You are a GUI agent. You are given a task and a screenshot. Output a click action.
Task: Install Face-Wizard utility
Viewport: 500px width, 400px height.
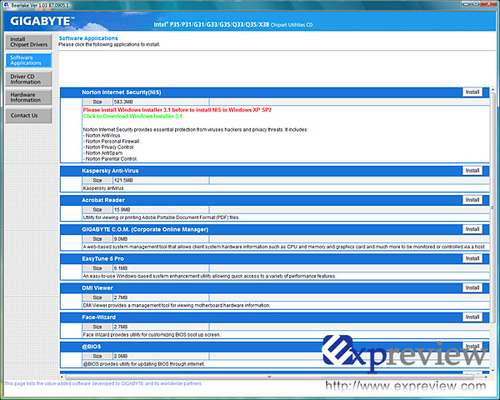(472, 317)
